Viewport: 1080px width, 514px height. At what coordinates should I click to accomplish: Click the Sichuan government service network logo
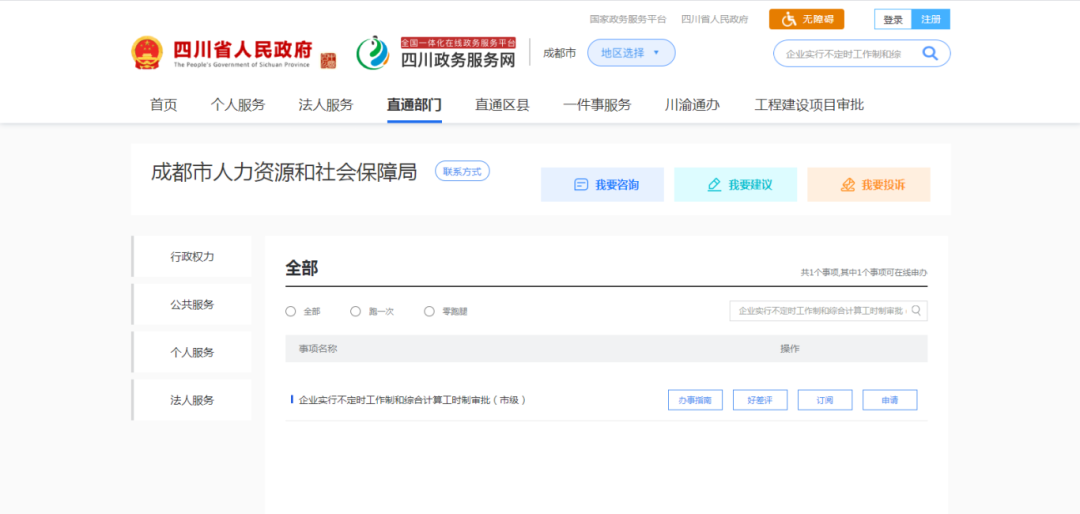[374, 53]
